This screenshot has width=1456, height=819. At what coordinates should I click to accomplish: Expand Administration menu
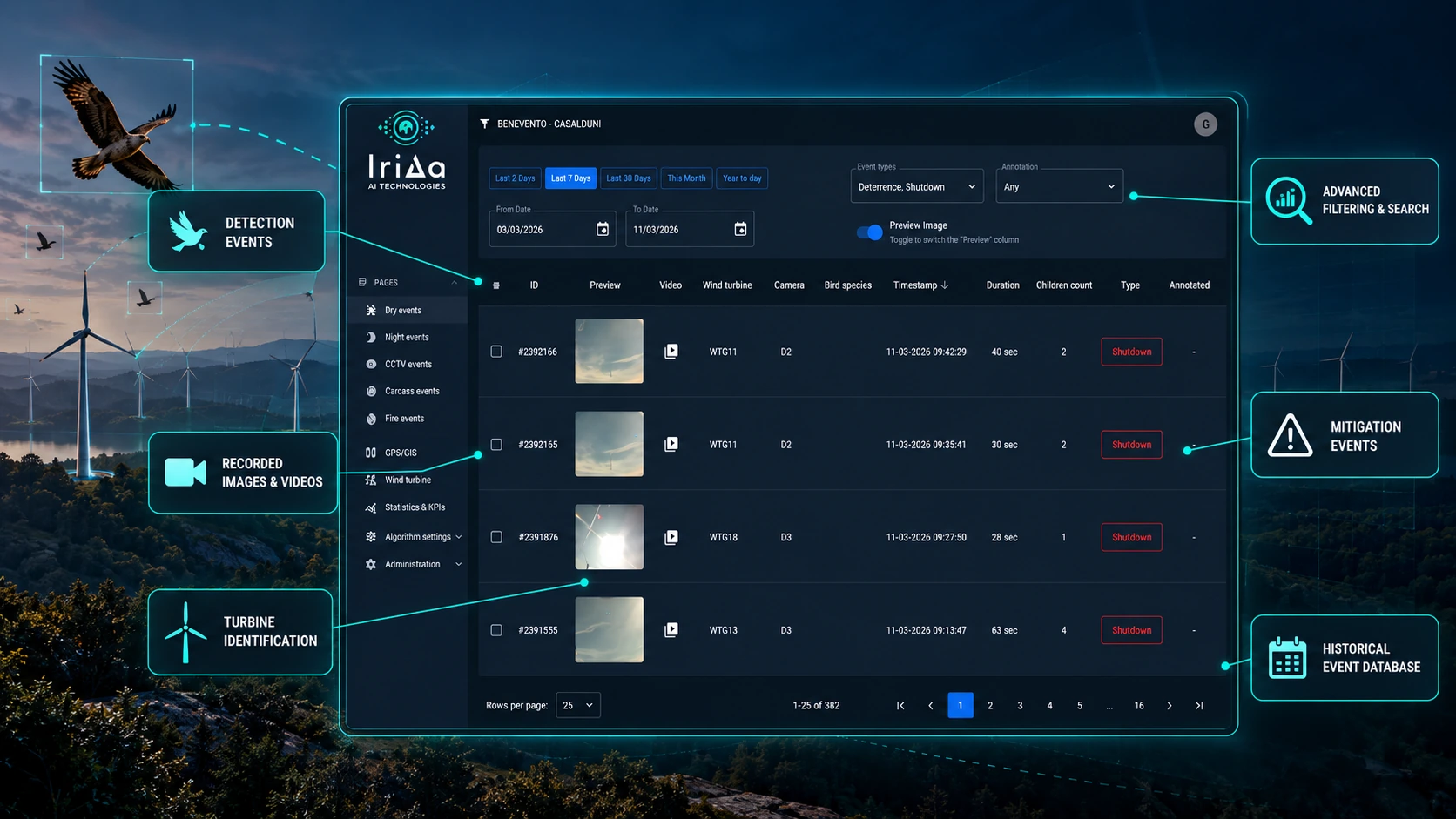[414, 564]
